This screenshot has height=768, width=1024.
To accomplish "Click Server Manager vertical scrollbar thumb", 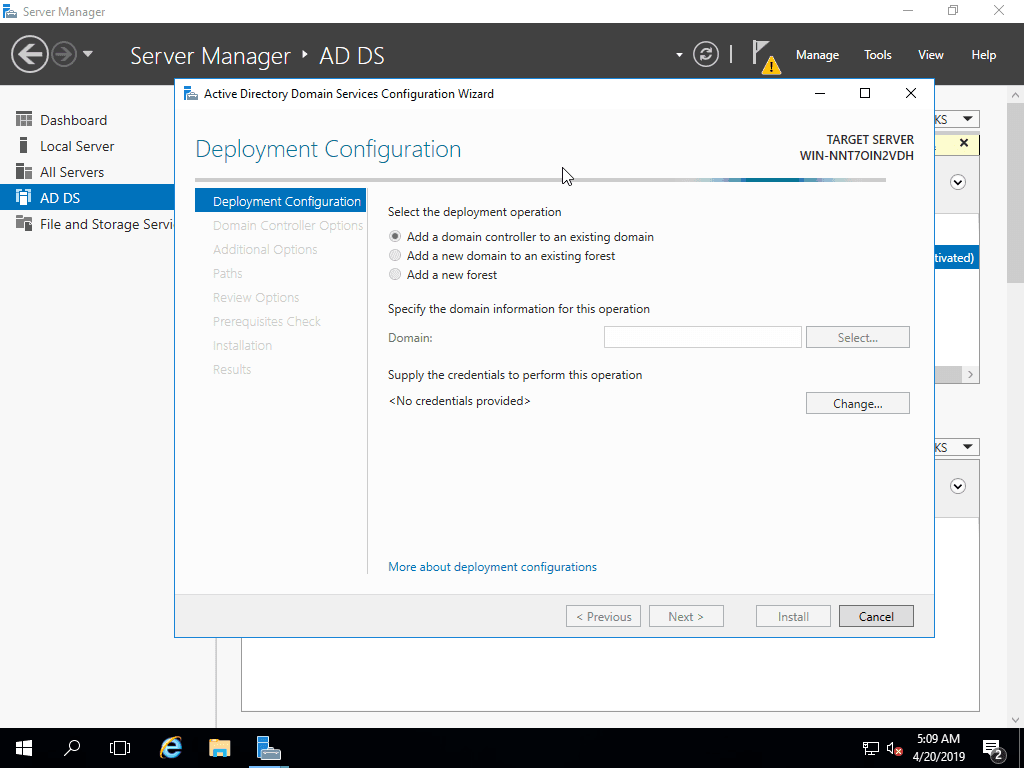I will (x=1015, y=193).
